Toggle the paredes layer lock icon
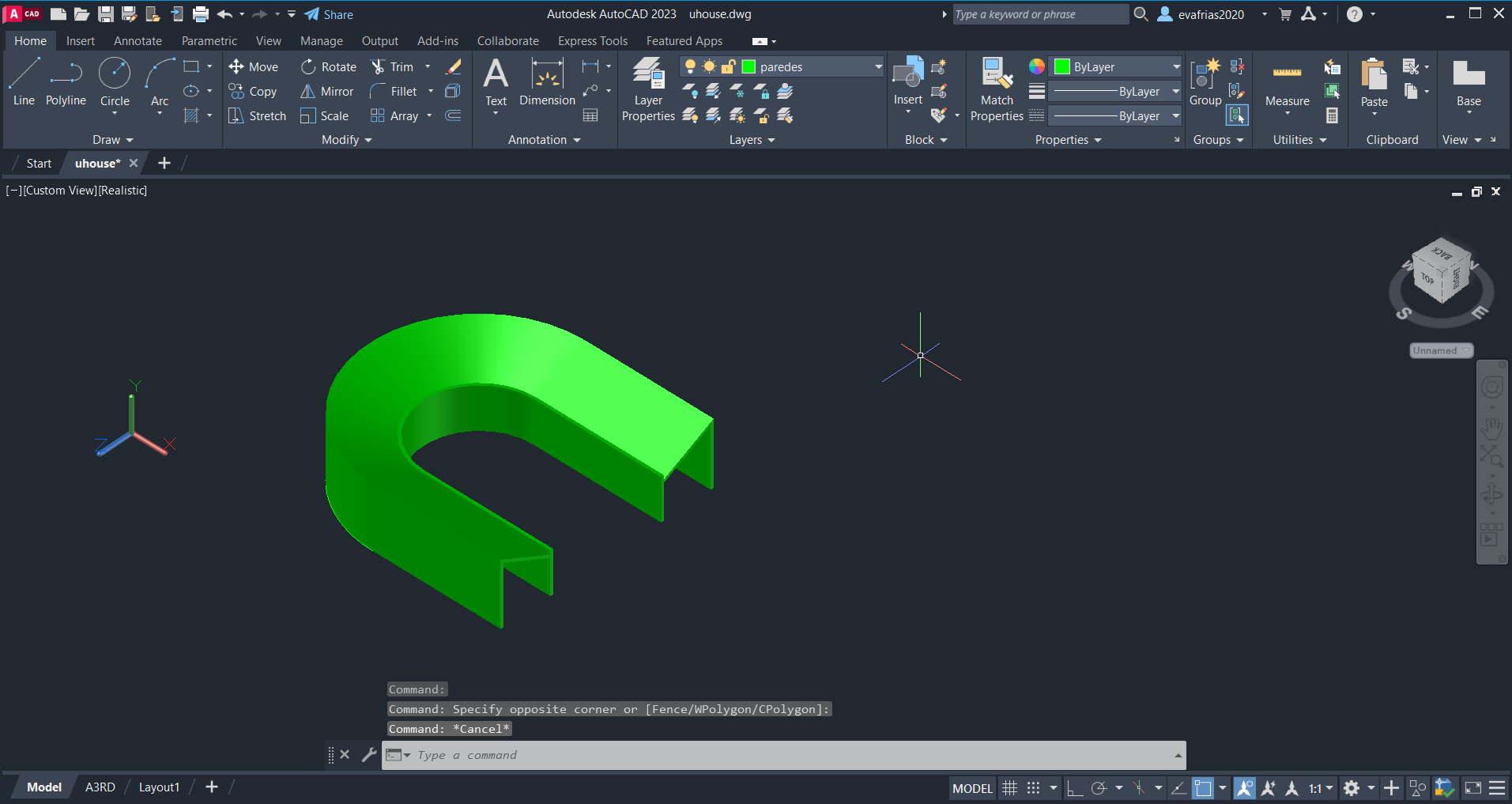Screen dimensions: 1512x804 click(729, 67)
